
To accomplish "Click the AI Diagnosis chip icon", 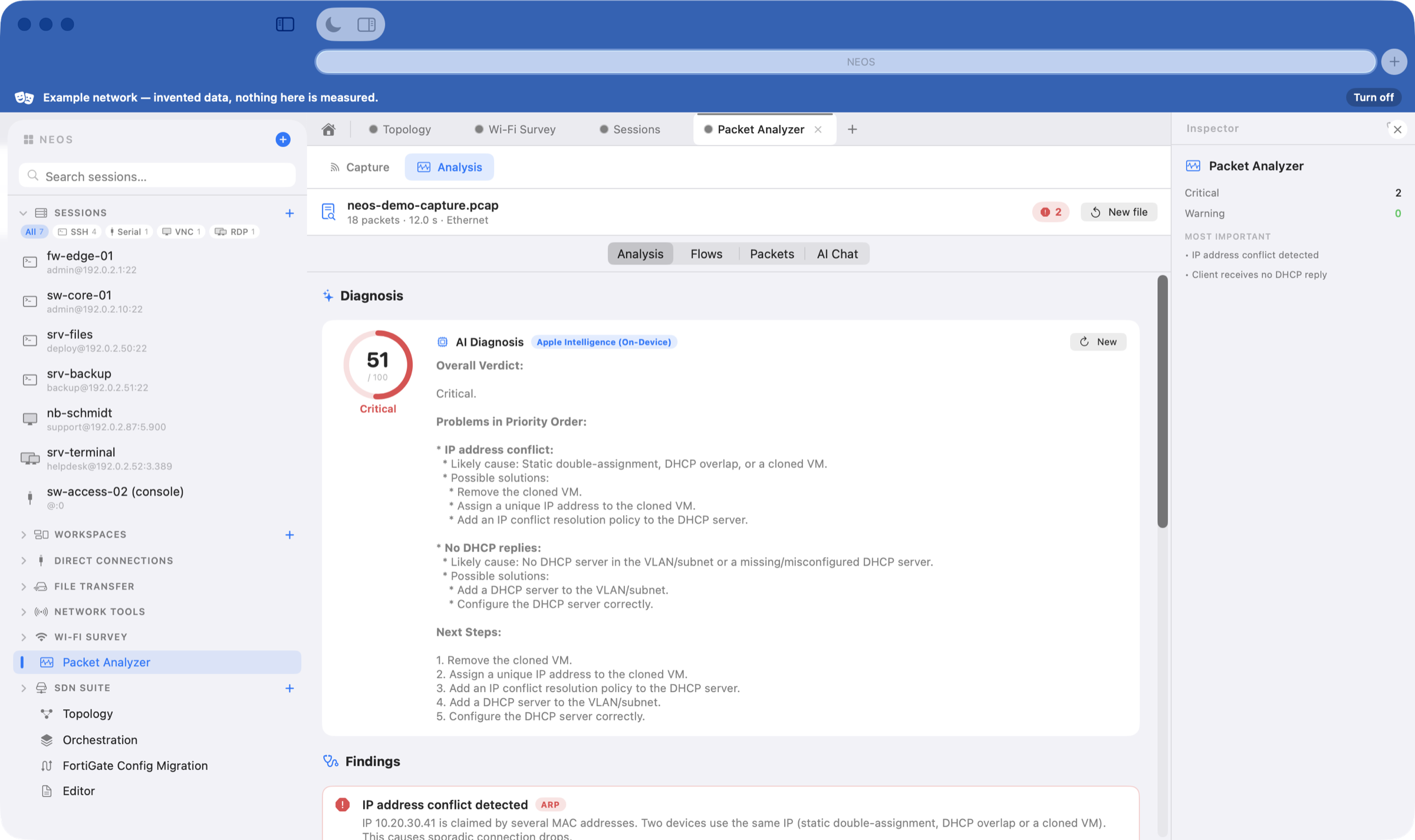I will tap(442, 342).
